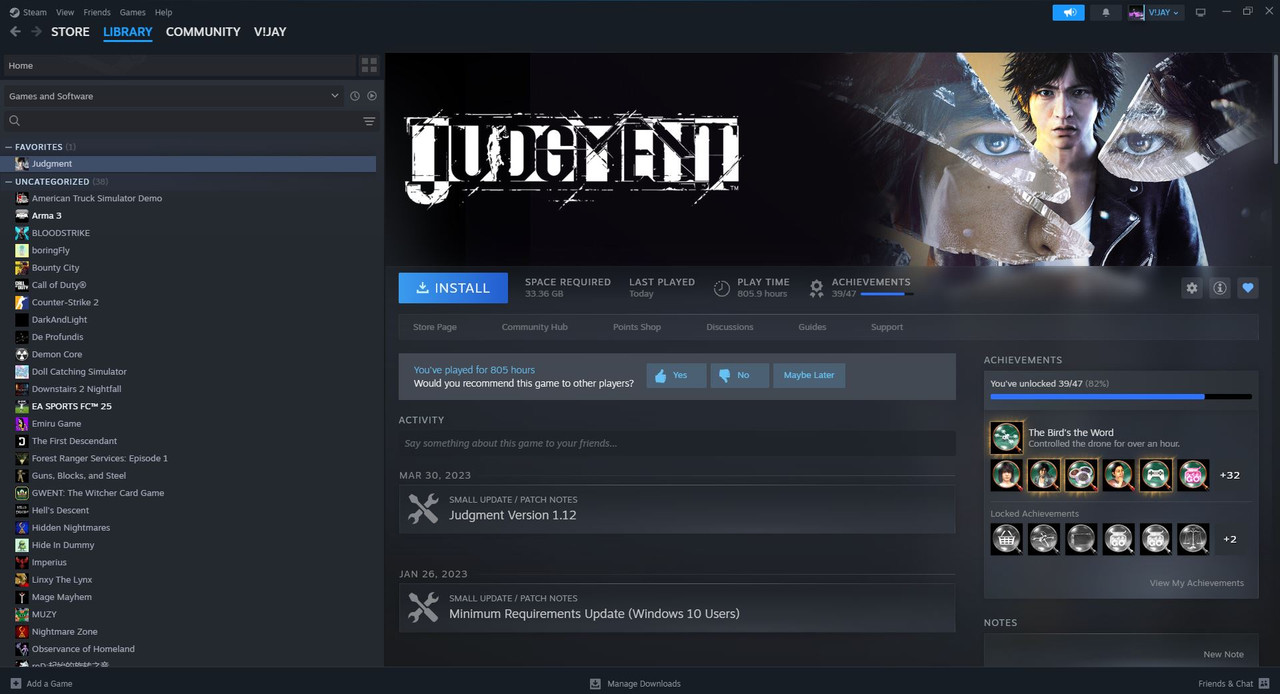
Task: Open Minimum Requirements Update patch notes
Action: click(x=677, y=608)
